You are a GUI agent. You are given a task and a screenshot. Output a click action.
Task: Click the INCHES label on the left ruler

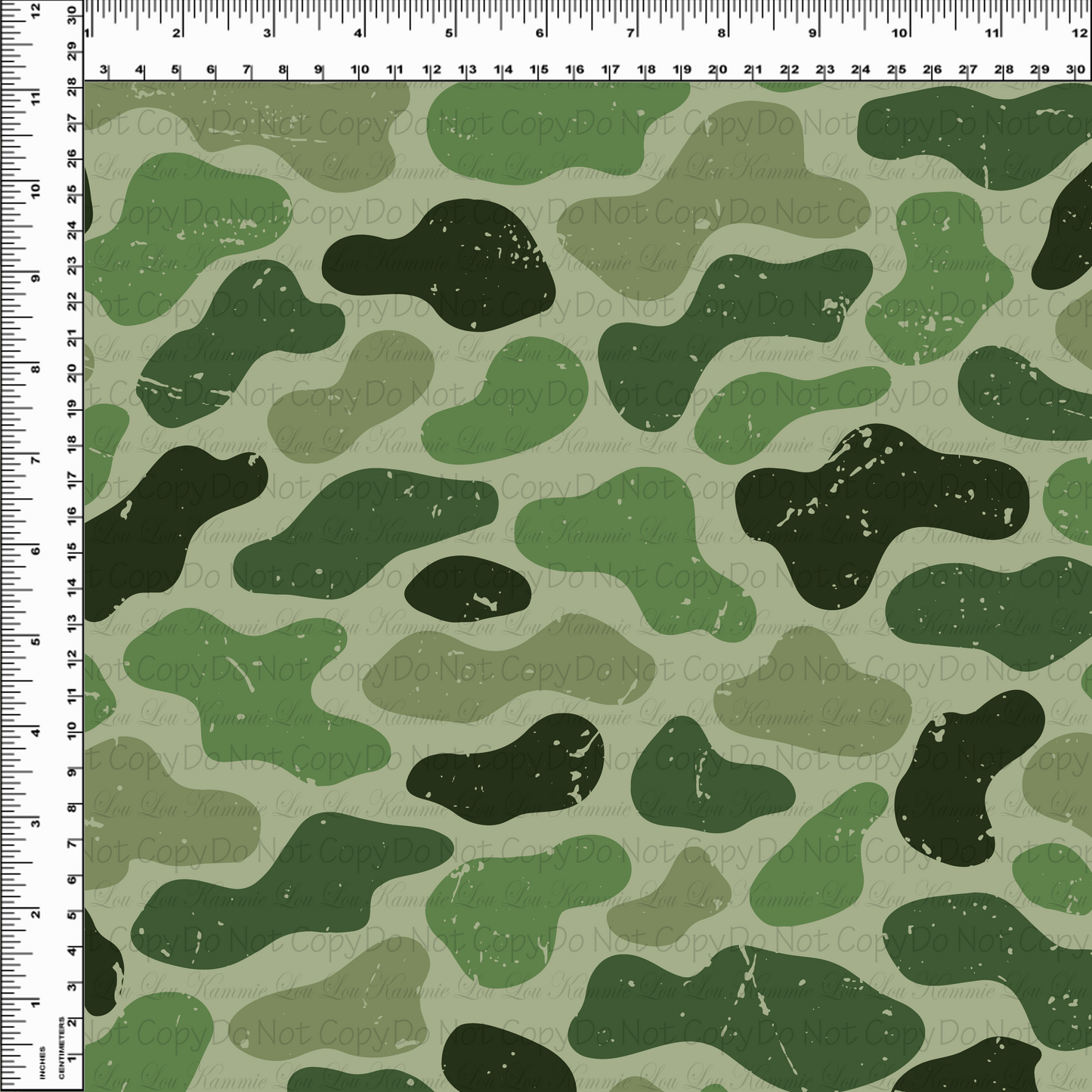click(42, 1063)
